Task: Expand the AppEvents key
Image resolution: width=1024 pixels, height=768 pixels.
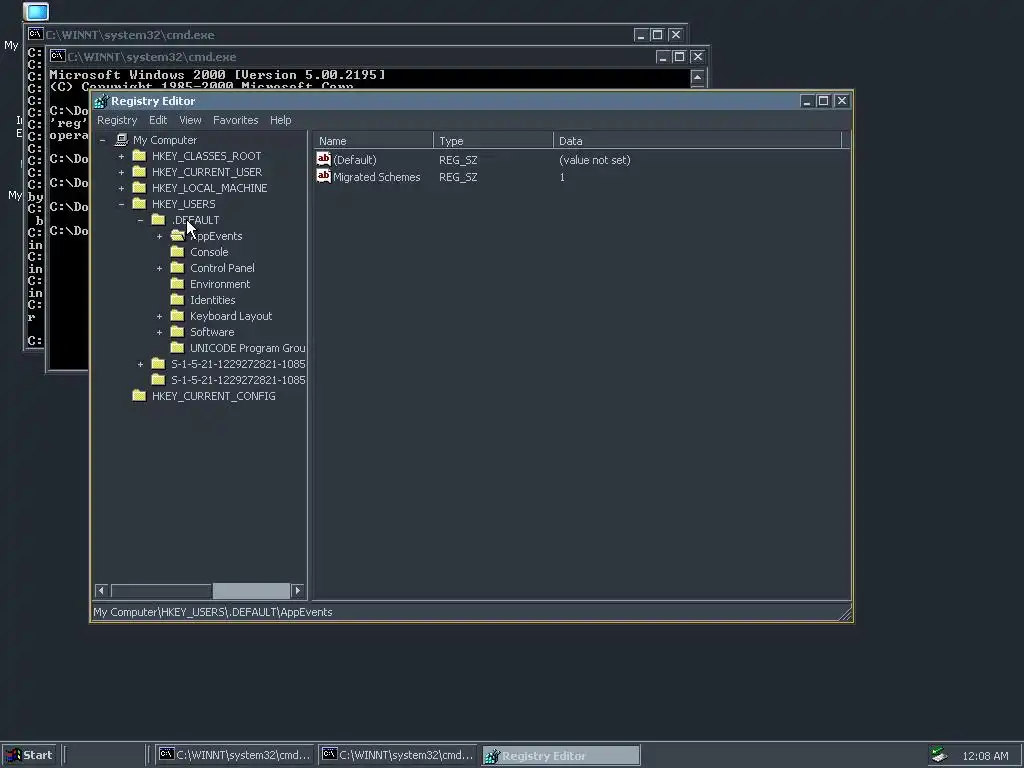Action: coord(159,236)
